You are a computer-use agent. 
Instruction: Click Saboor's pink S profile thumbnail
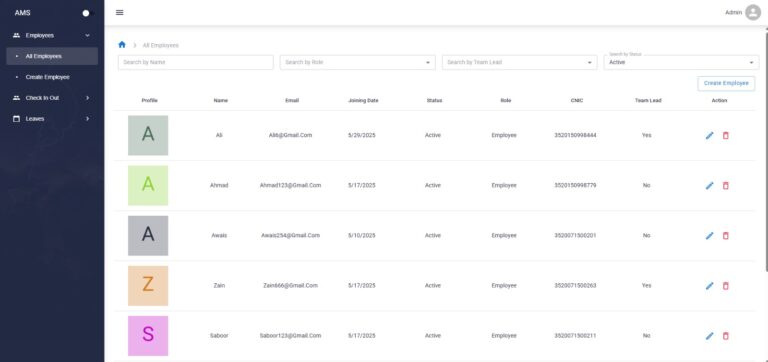click(148, 336)
